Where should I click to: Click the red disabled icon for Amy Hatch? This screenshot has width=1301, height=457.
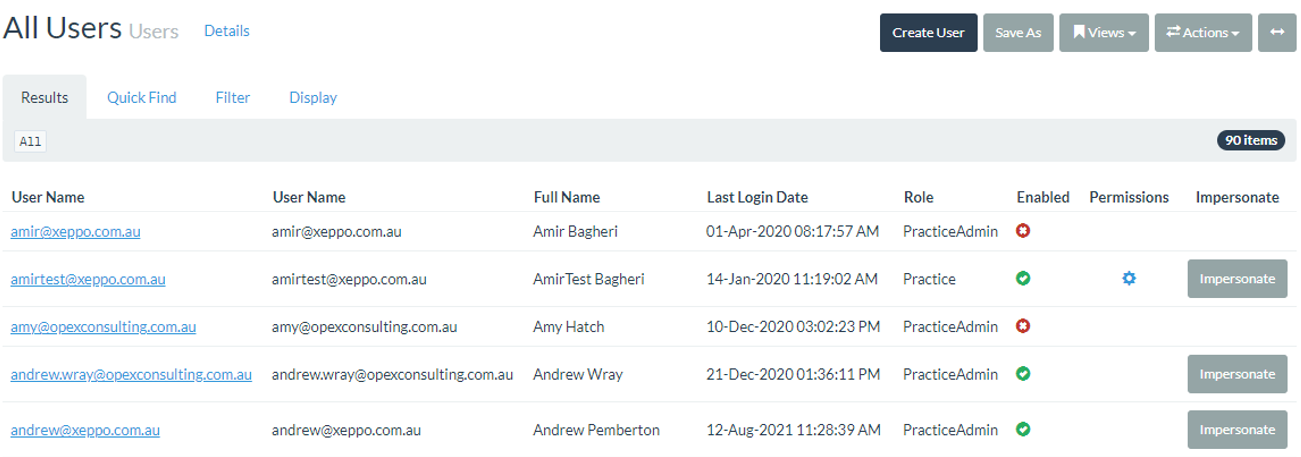click(1023, 326)
